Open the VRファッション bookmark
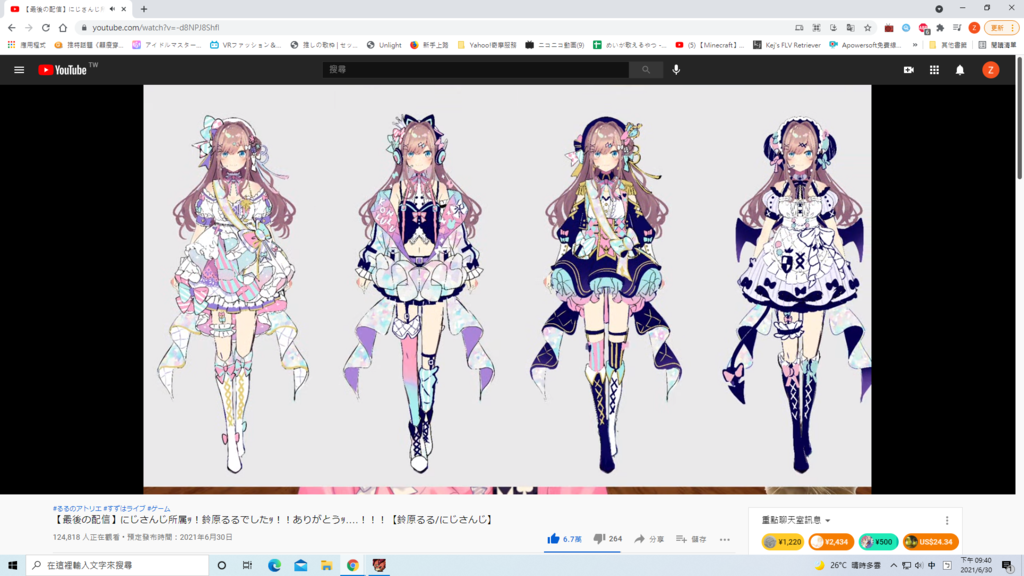This screenshot has height=576, width=1024. tap(246, 45)
